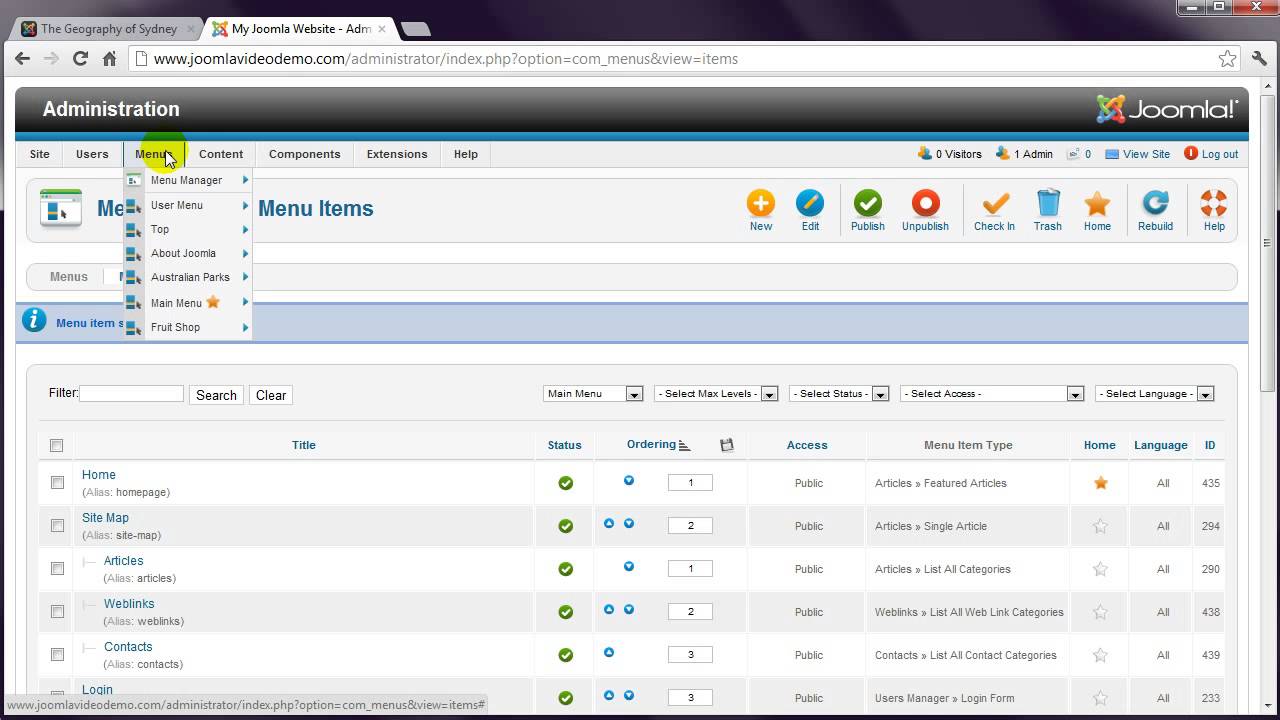Sort by Title column header

tap(304, 445)
